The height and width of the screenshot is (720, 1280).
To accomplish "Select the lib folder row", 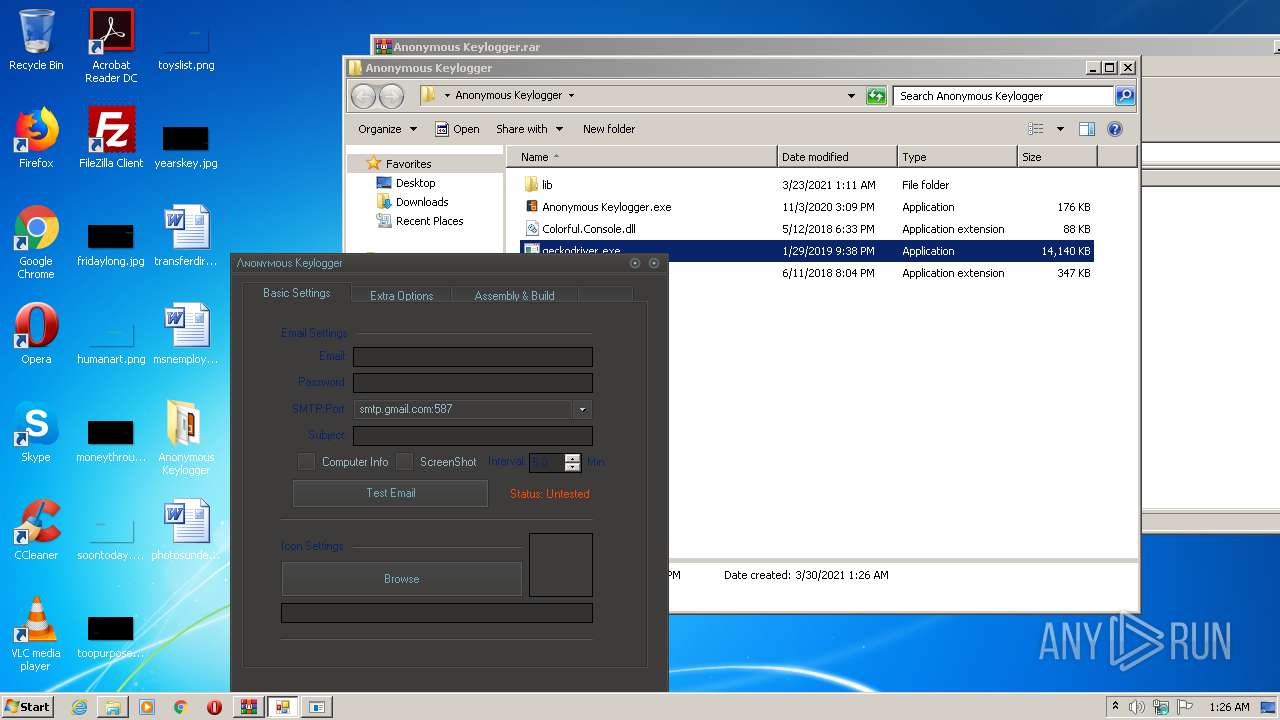I will (x=806, y=185).
